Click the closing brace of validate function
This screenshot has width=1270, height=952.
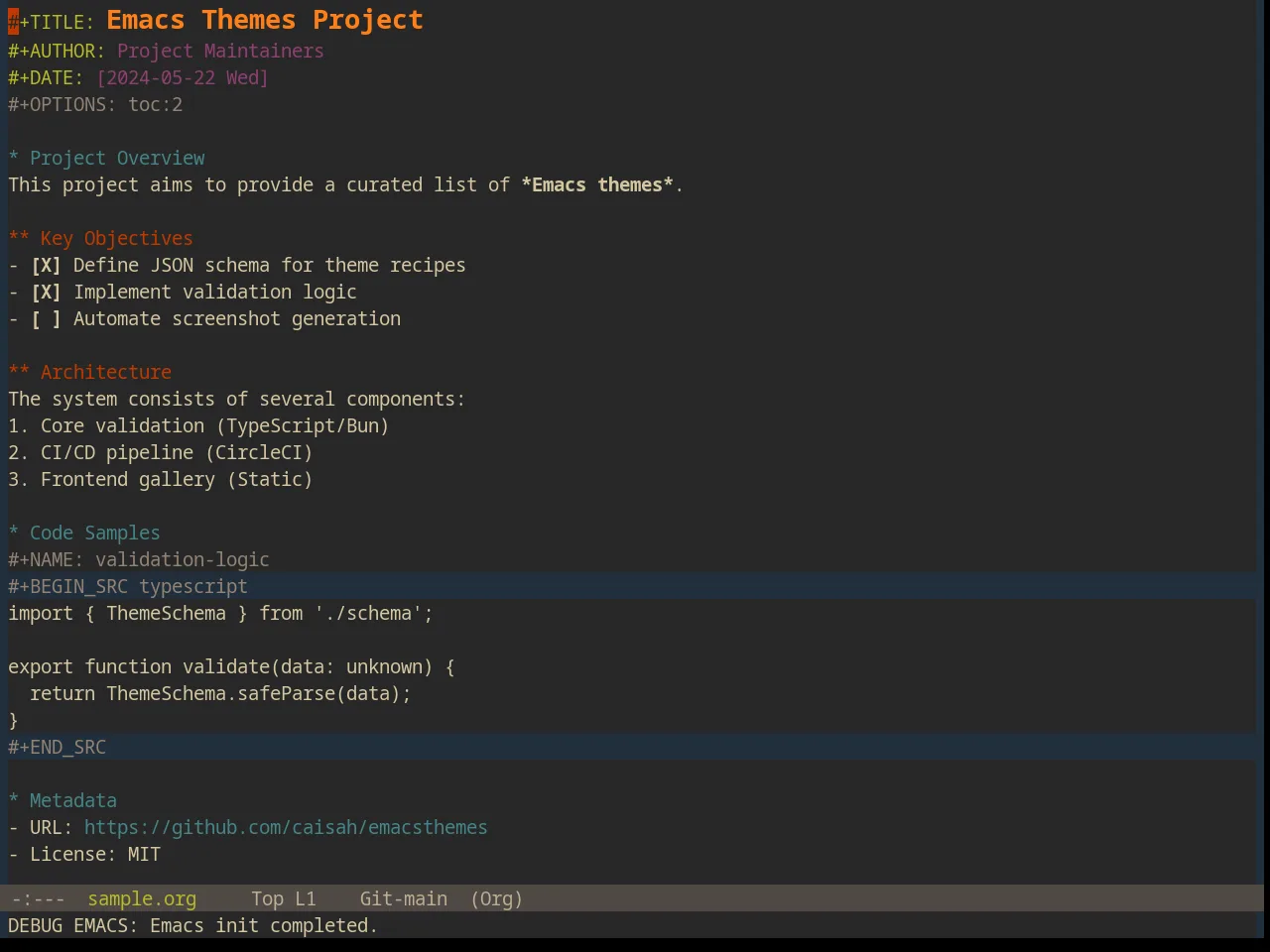coord(14,721)
